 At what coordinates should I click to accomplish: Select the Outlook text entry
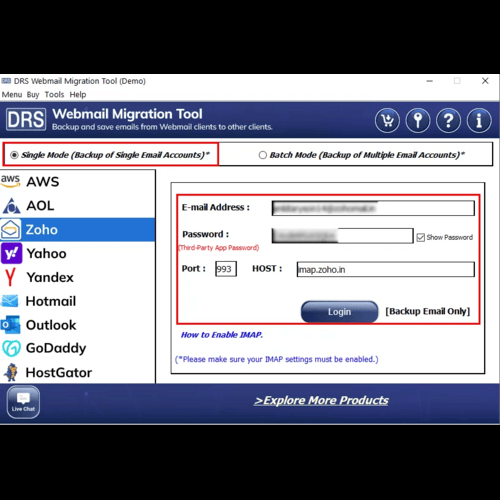point(51,325)
